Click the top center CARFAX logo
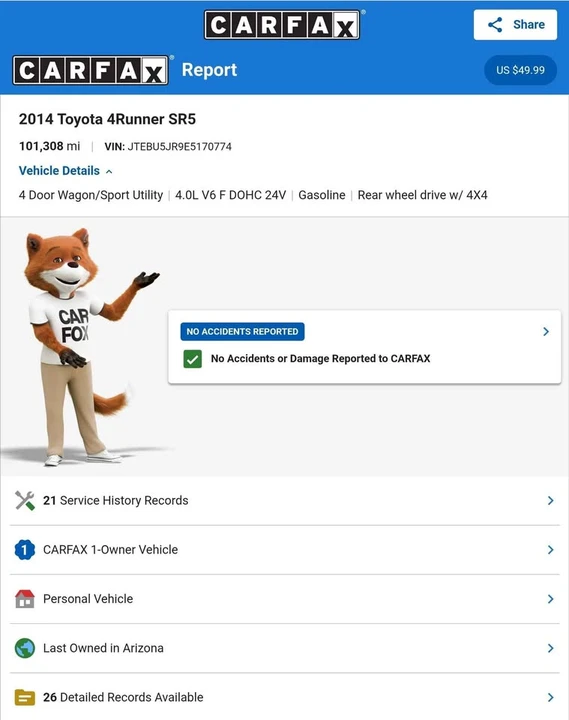This screenshot has height=720, width=569. point(282,25)
